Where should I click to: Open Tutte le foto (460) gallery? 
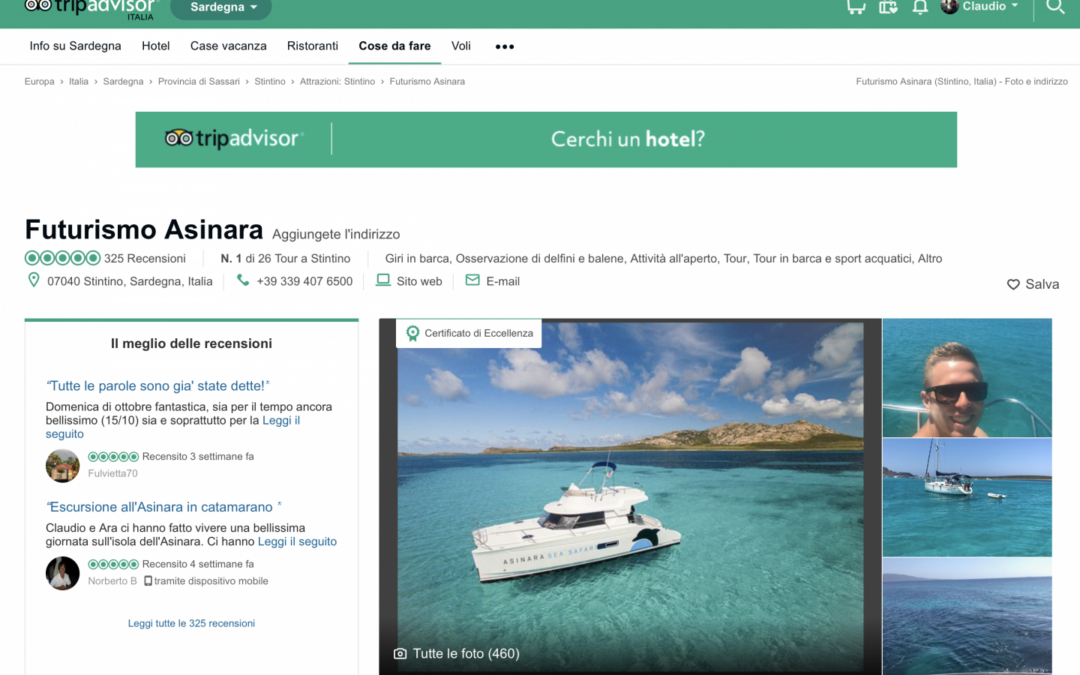click(x=466, y=654)
